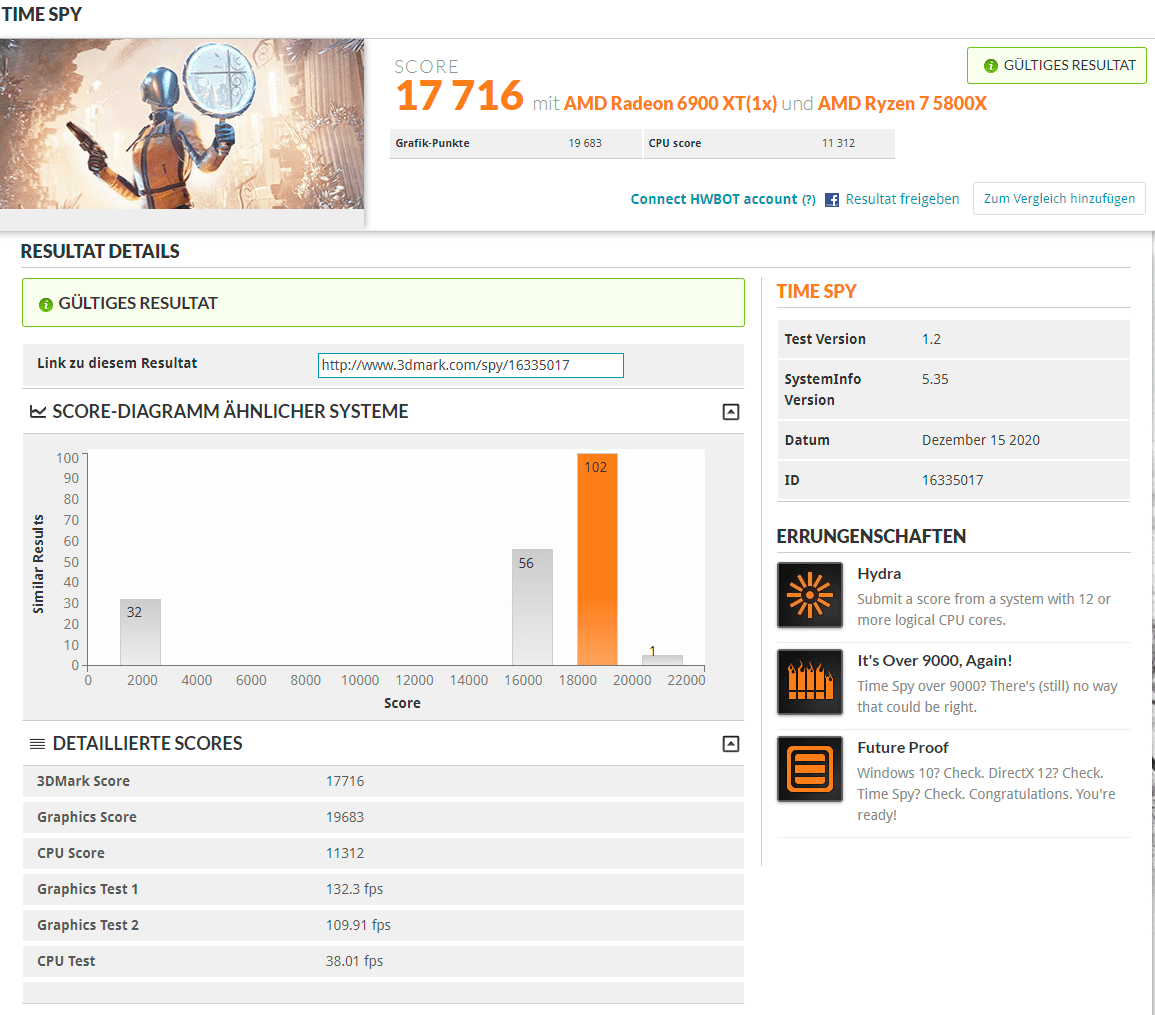Click the Grafik-Punkte value 19 683
1155x1015 pixels.
585,143
